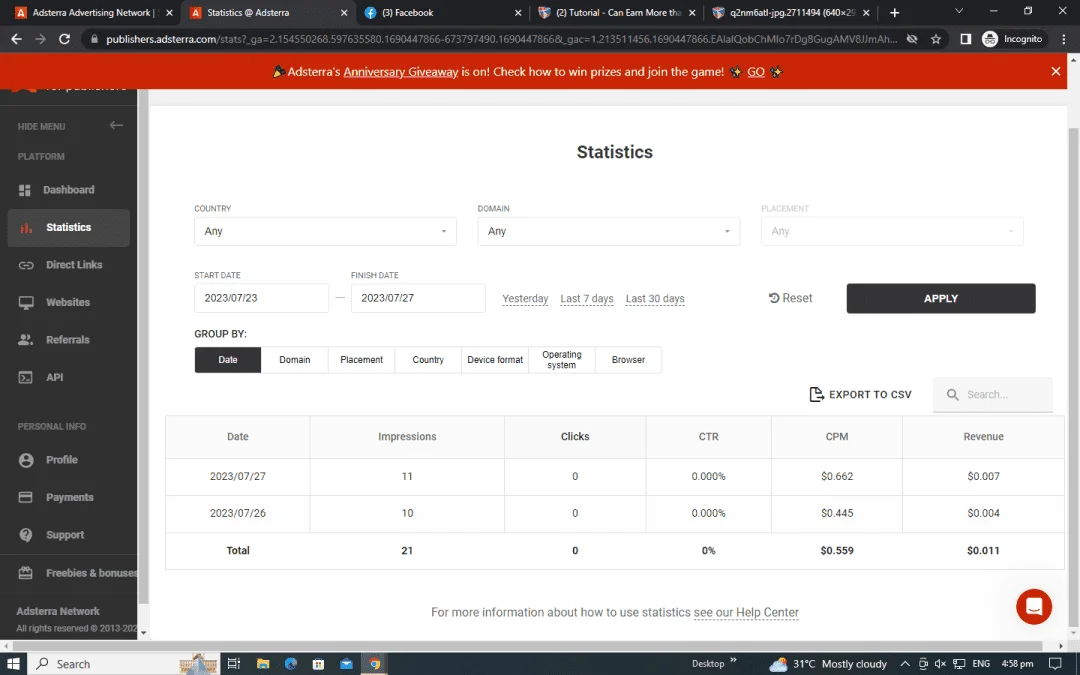Image resolution: width=1080 pixels, height=675 pixels.
Task: Group statistics by Placement
Action: [362, 360]
